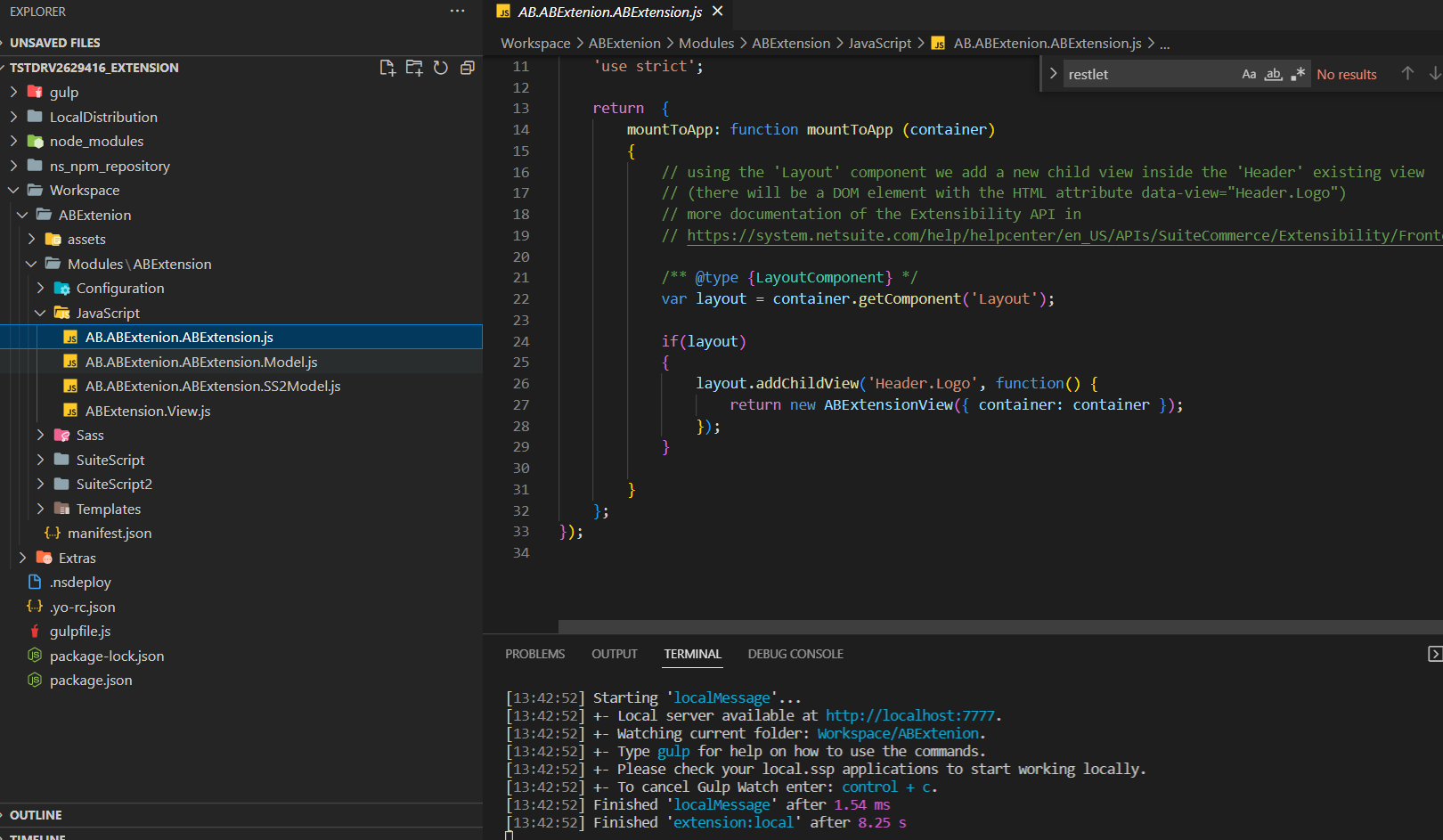Collapse the Modules\ABExtension folder
The height and width of the screenshot is (840, 1443).
(x=31, y=264)
